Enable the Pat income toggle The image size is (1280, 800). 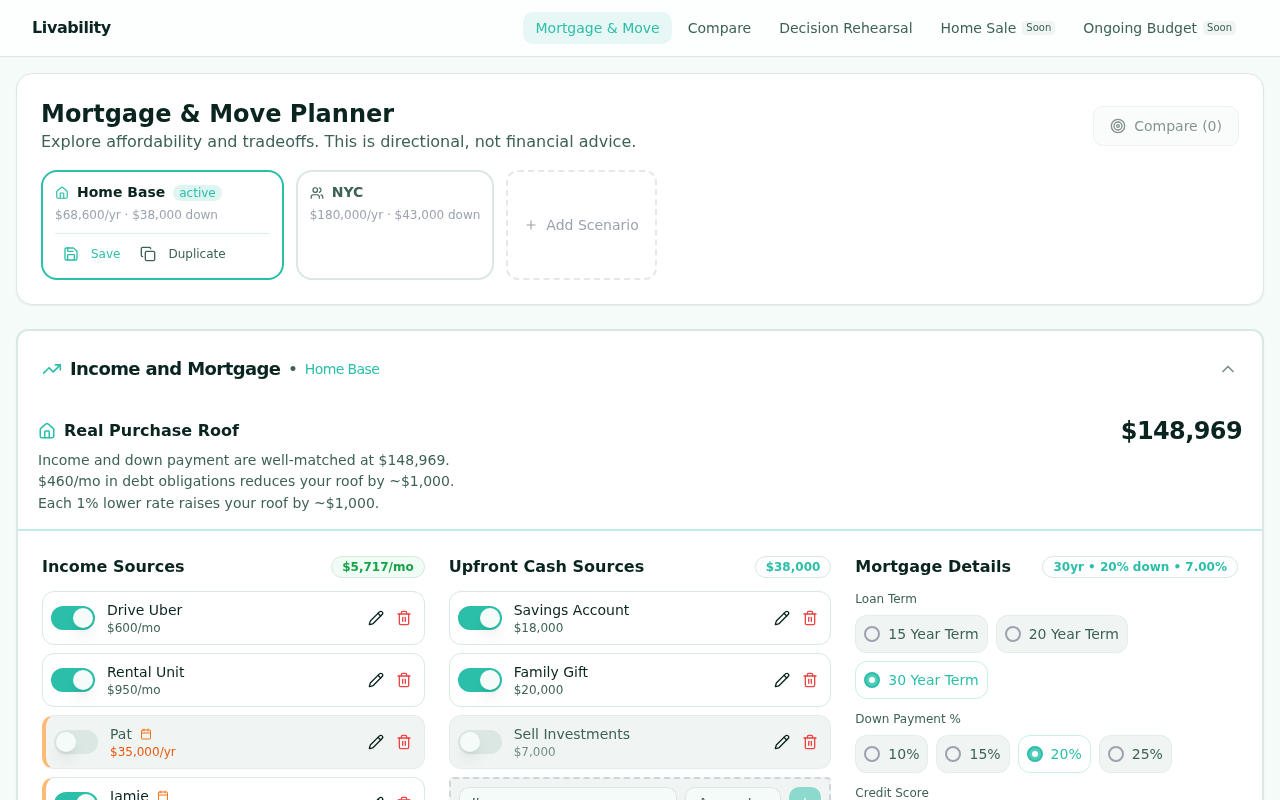click(76, 742)
